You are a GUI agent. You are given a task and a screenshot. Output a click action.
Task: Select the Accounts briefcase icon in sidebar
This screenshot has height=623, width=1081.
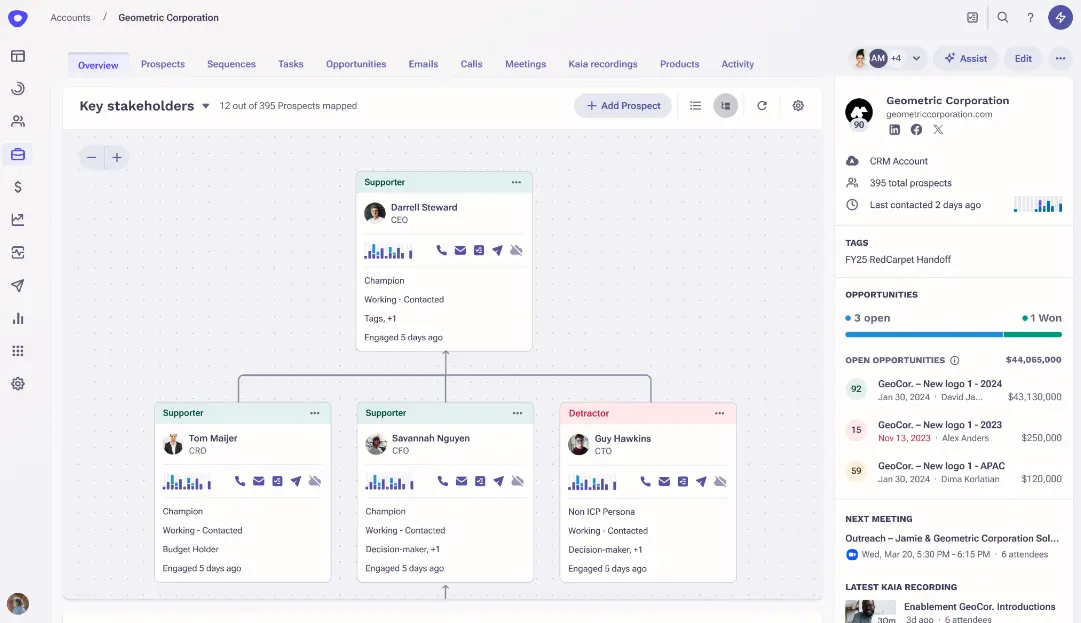(17, 154)
